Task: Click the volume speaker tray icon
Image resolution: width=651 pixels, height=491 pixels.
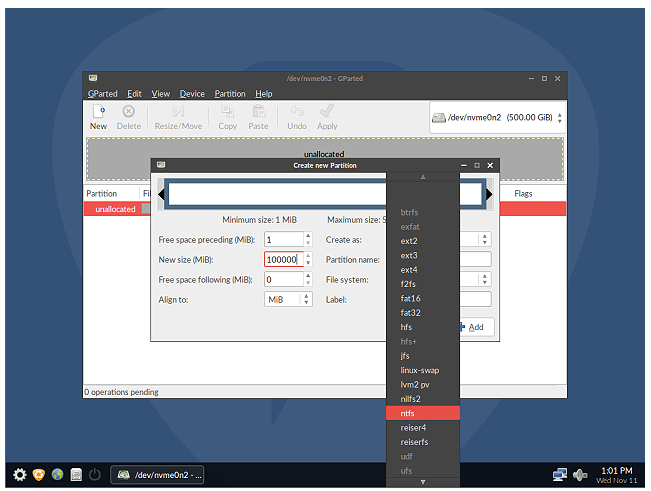Action: [x=580, y=474]
